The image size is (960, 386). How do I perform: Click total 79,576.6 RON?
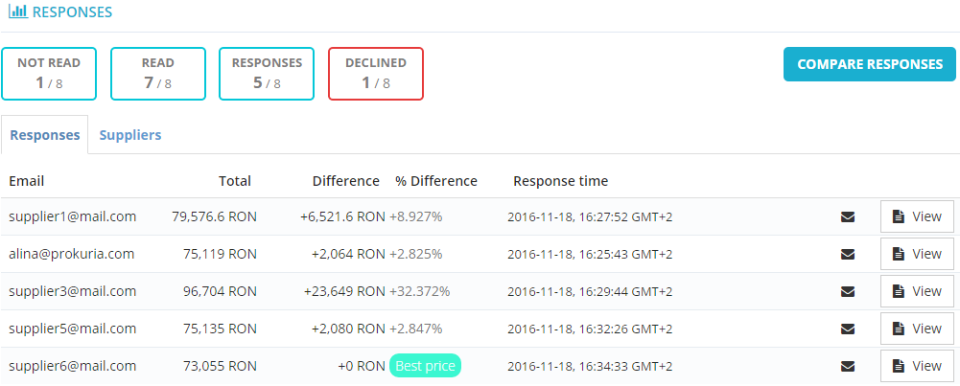point(214,216)
